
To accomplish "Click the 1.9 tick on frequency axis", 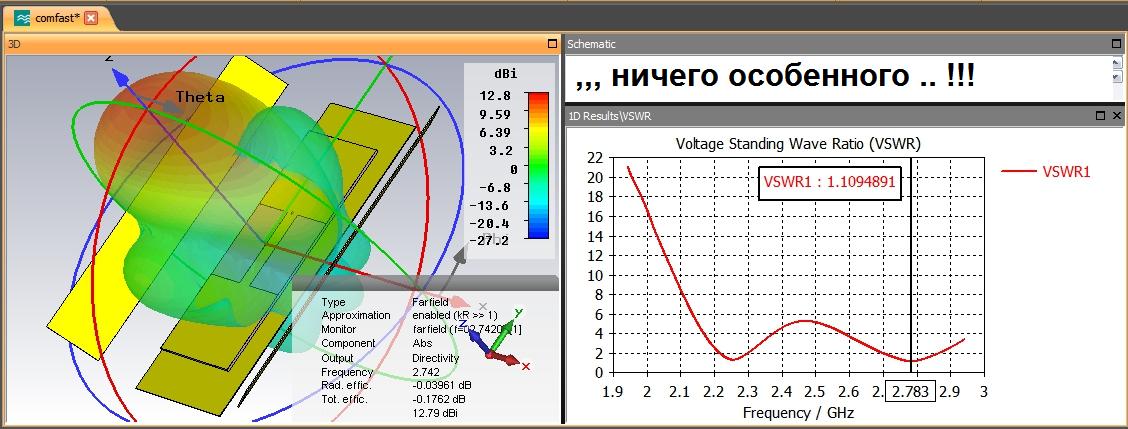I will coord(614,392).
